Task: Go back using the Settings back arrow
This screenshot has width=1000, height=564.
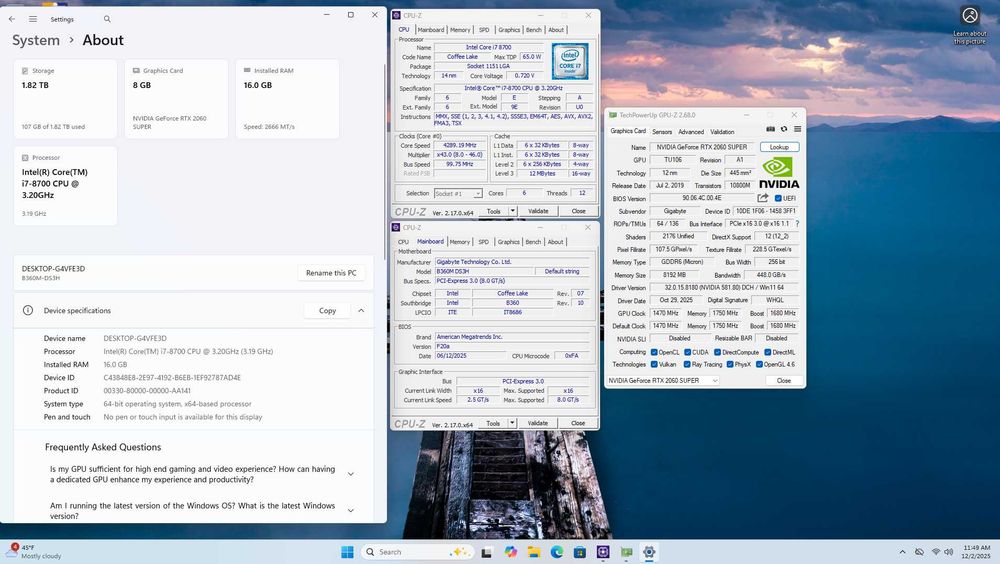Action: [x=12, y=19]
